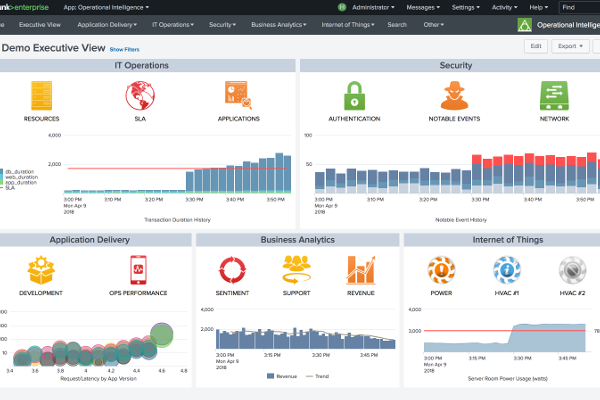Expand the Application Delivery menu
This screenshot has height=400, width=600.
click(107, 23)
